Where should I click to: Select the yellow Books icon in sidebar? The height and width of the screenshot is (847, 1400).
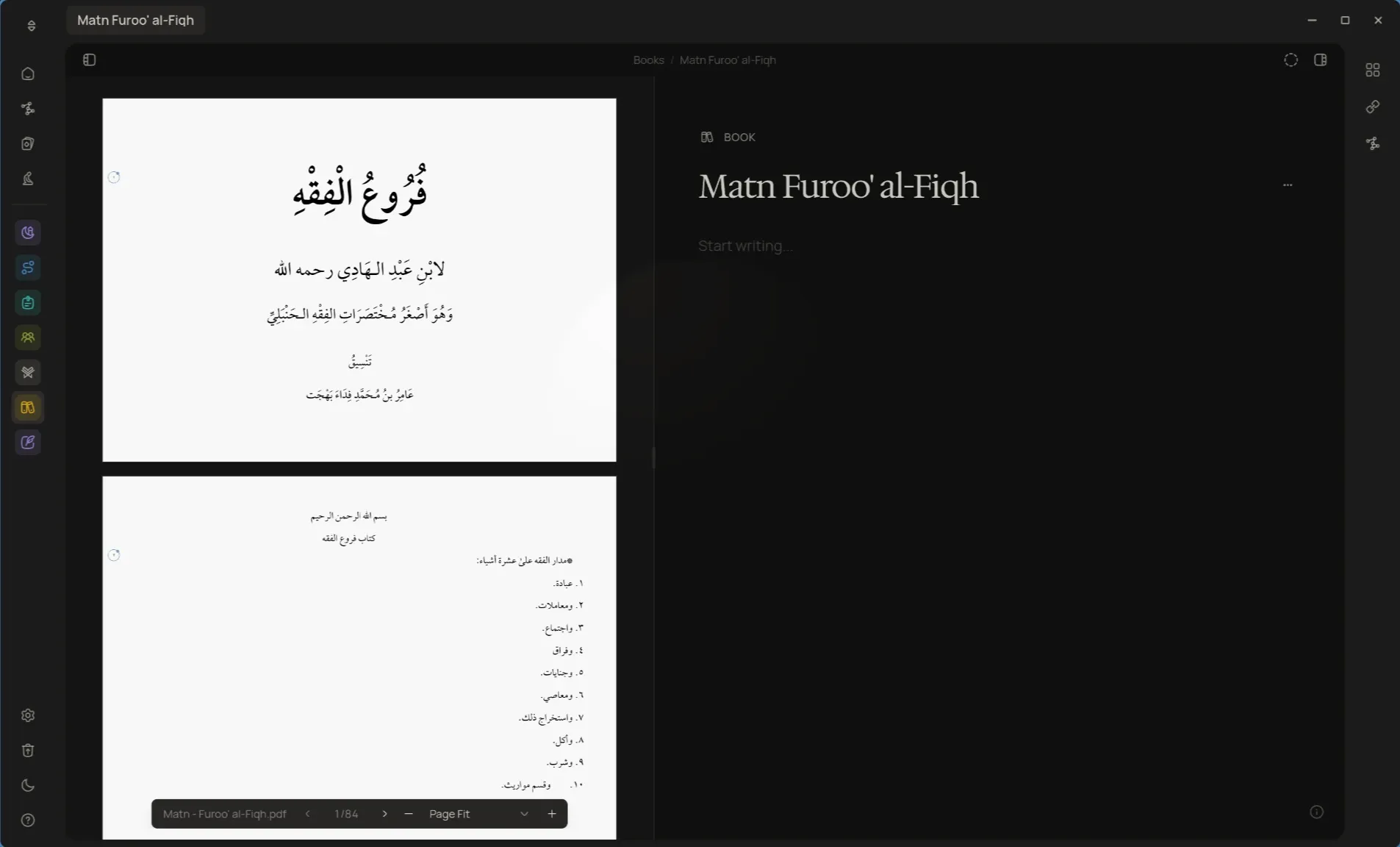(x=28, y=407)
